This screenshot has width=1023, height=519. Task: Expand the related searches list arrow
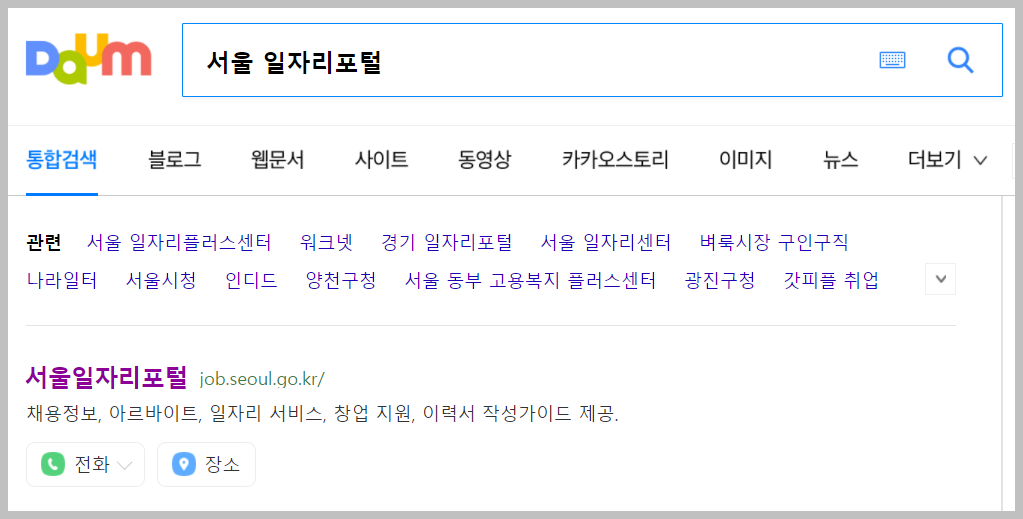[940, 279]
